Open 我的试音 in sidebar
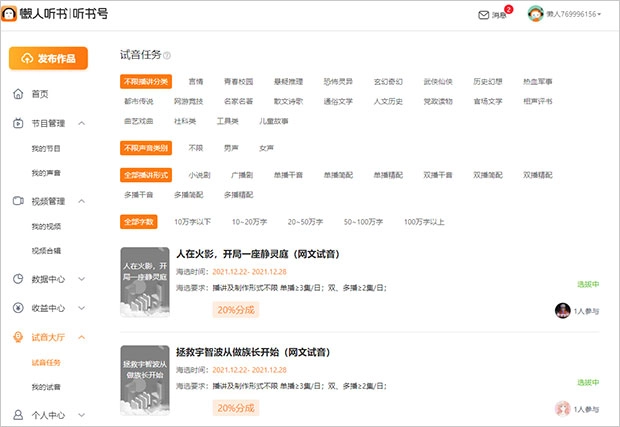Viewport: 620px width, 427px height. 45,387
